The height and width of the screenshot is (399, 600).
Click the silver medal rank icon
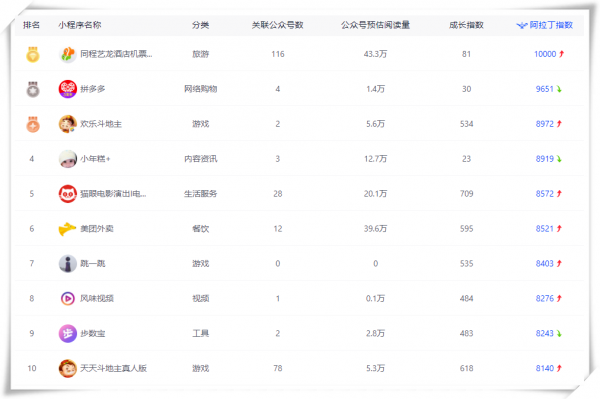point(33,89)
